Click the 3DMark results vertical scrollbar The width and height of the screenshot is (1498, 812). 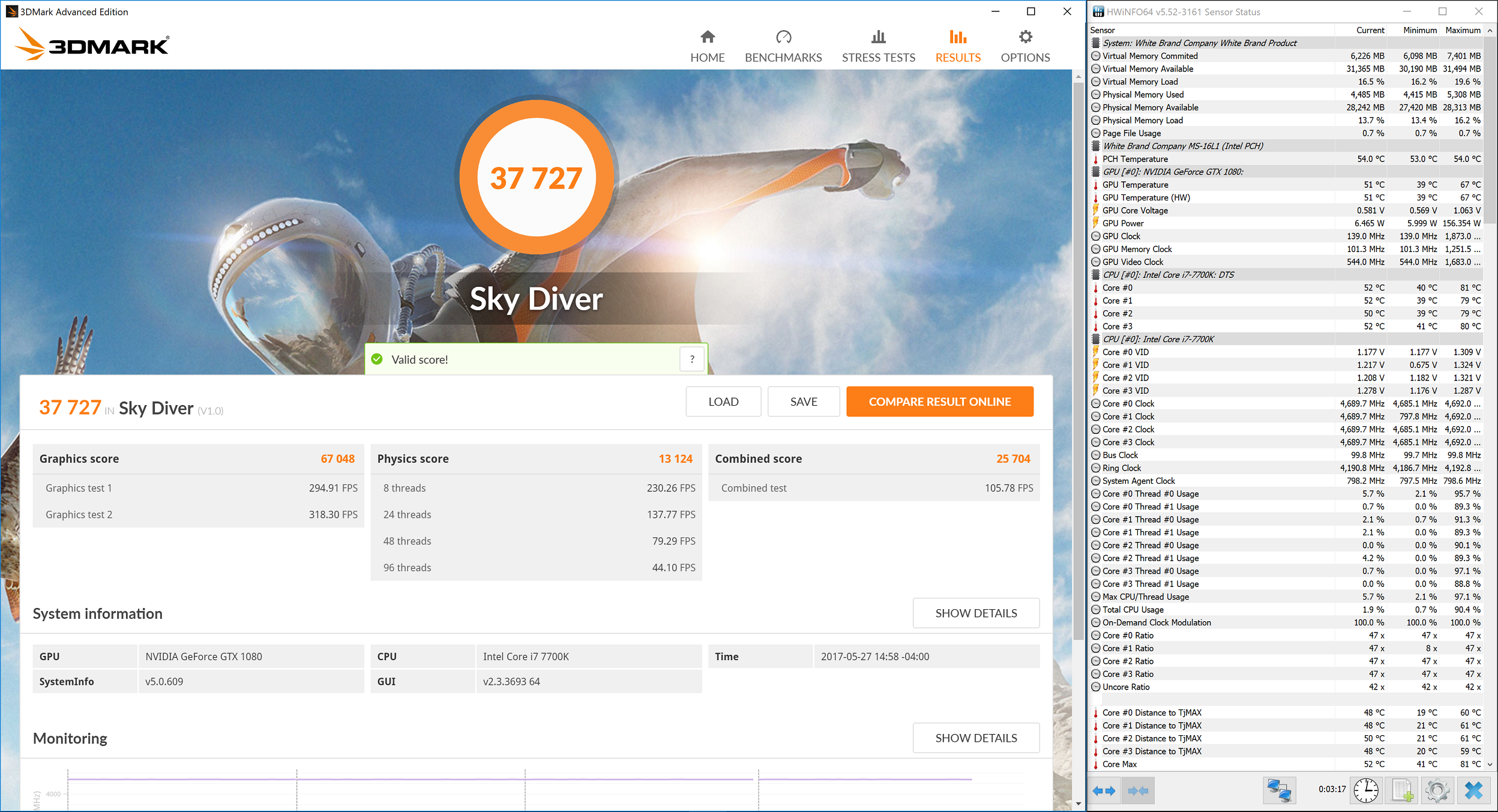click(x=1078, y=360)
